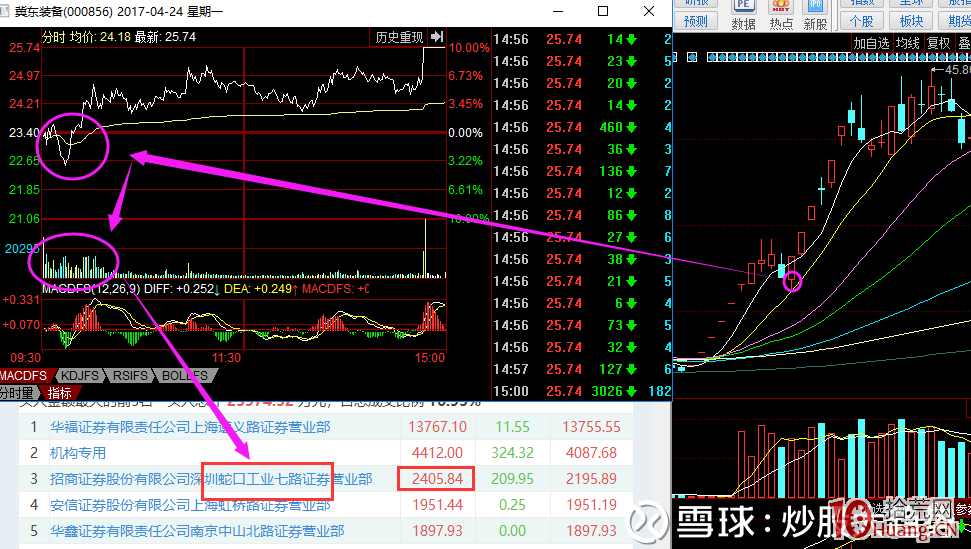The height and width of the screenshot is (549, 971).
Task: Click the buy amount cell 13767.10
Action: tap(438, 427)
